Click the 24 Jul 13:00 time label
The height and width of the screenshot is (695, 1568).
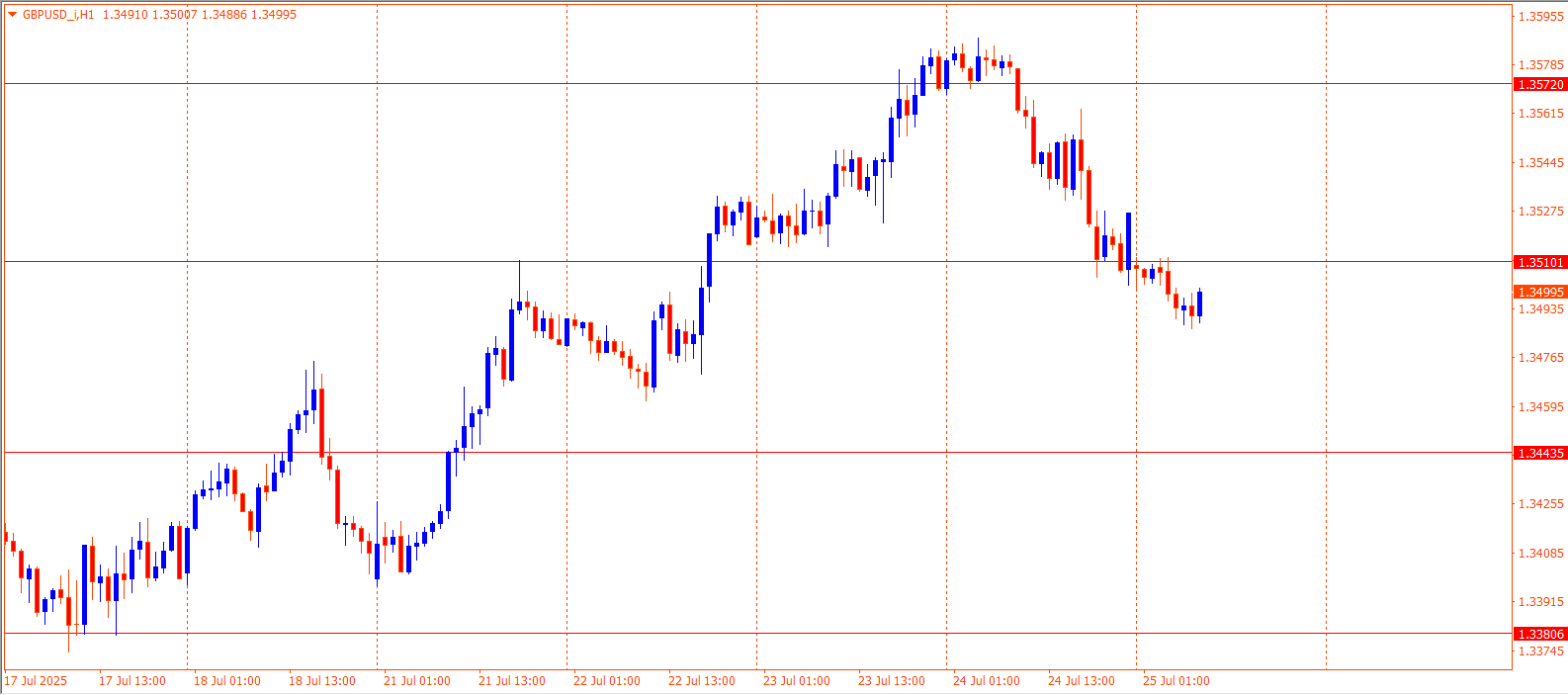pos(1082,681)
